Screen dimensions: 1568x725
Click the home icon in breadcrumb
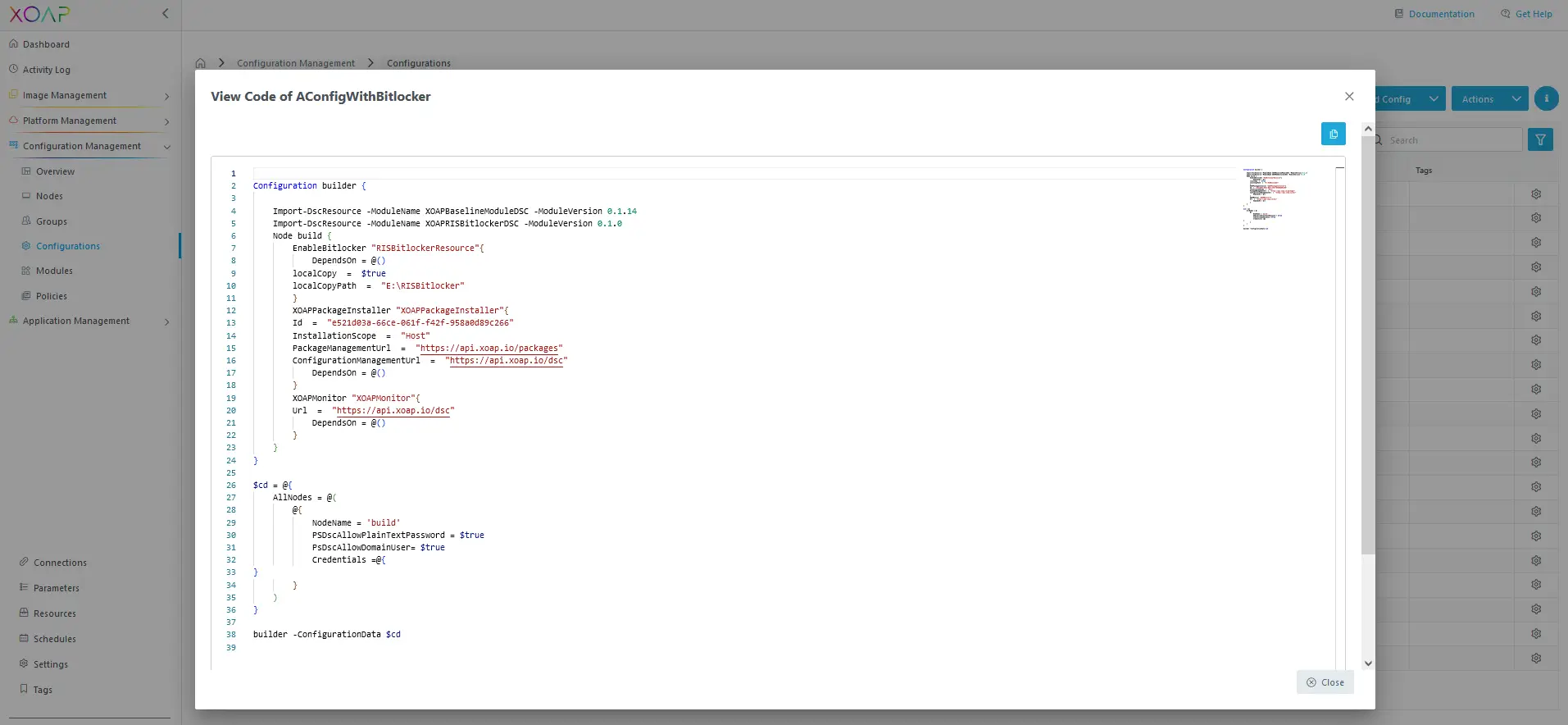(201, 63)
